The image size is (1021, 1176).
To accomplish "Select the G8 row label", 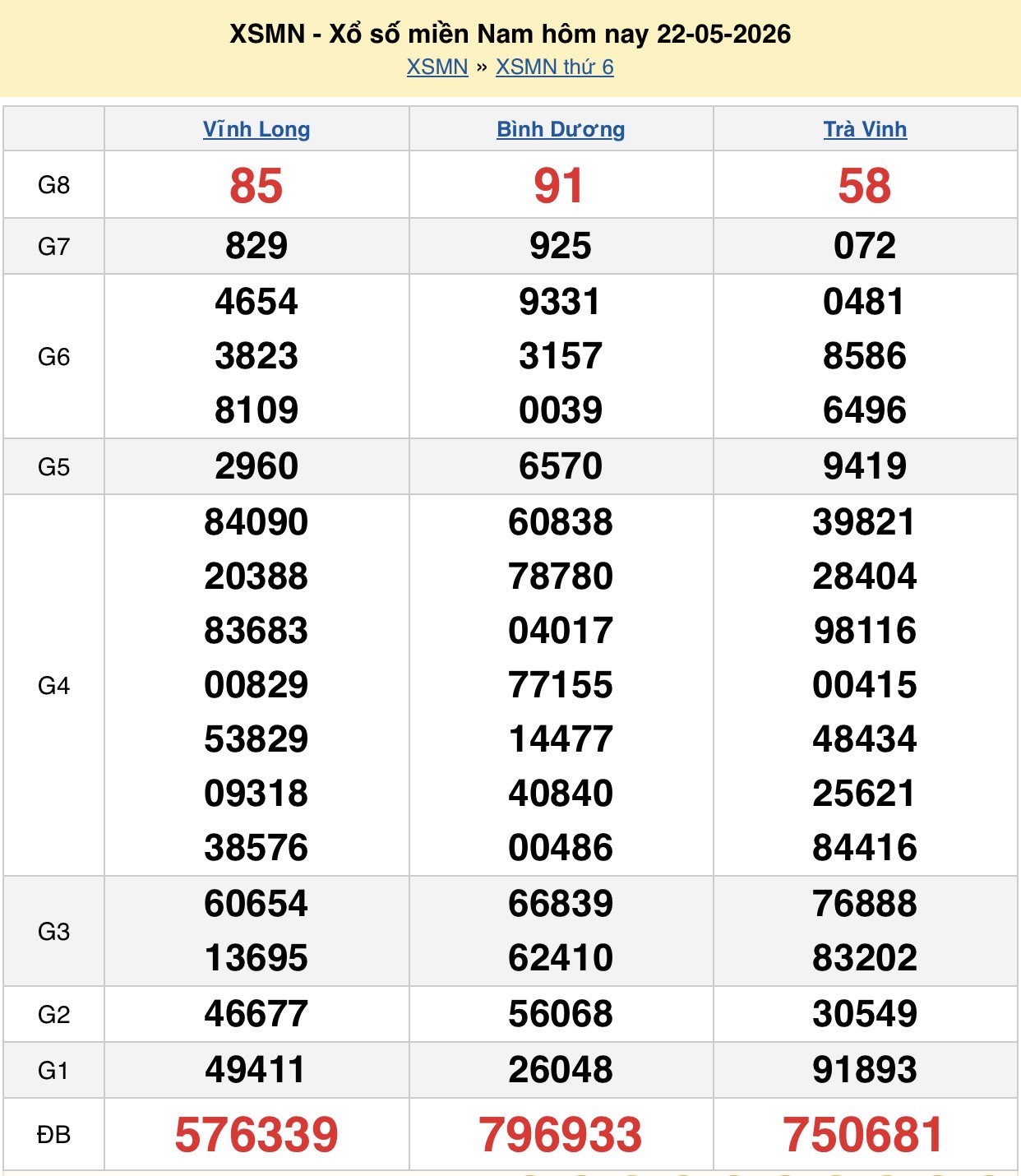I will click(x=53, y=185).
